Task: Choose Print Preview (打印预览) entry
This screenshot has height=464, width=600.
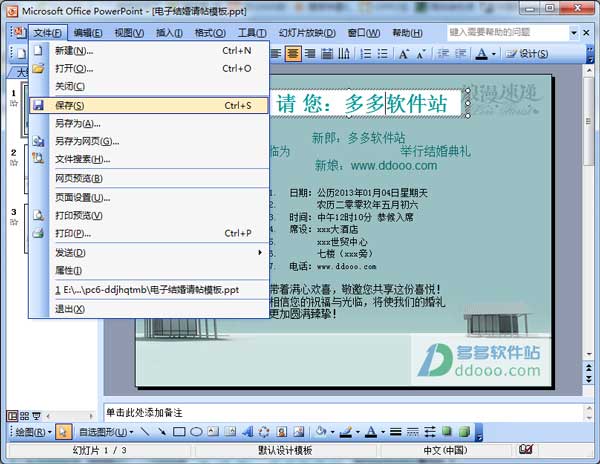Action: [x=148, y=215]
